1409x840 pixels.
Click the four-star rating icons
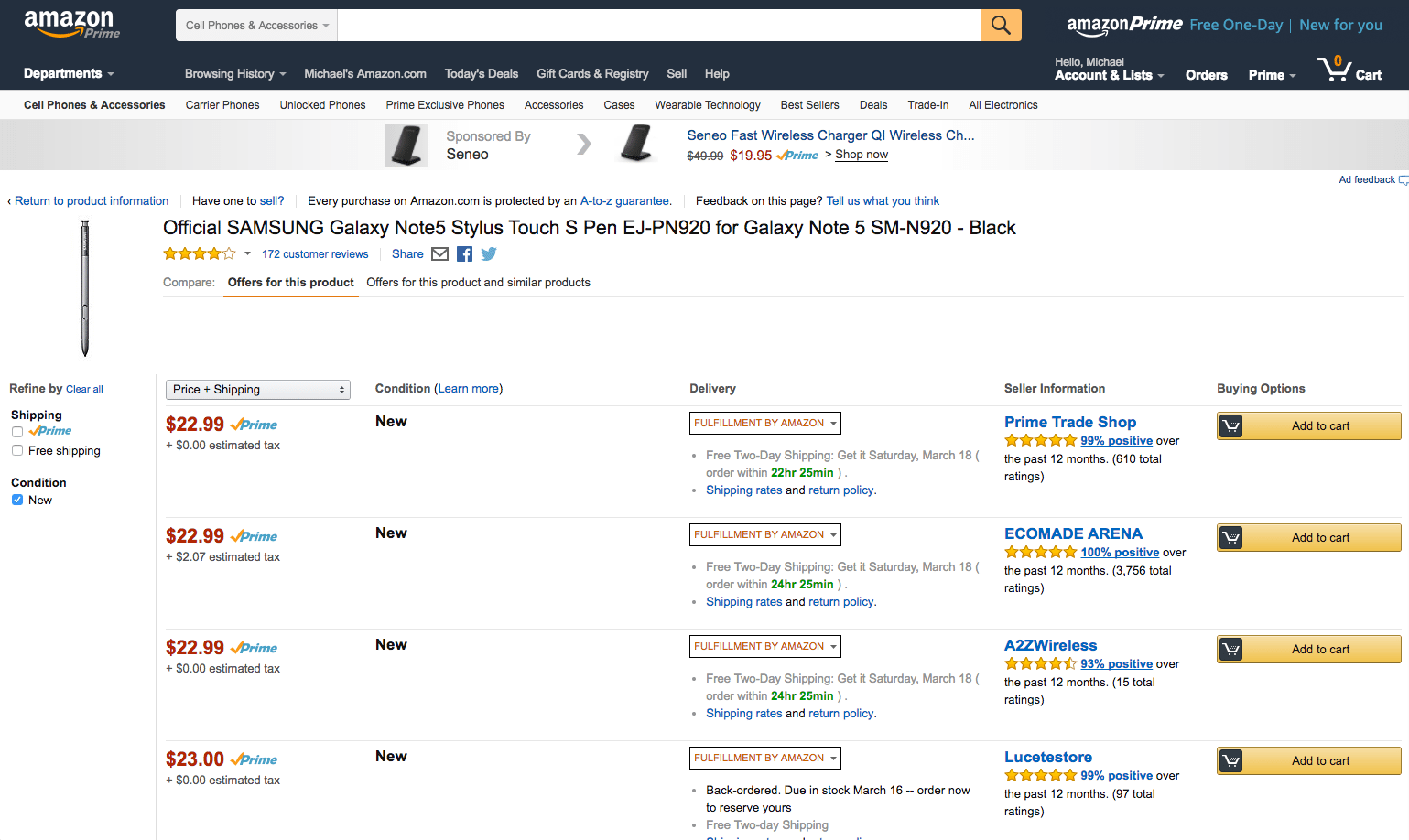(200, 253)
